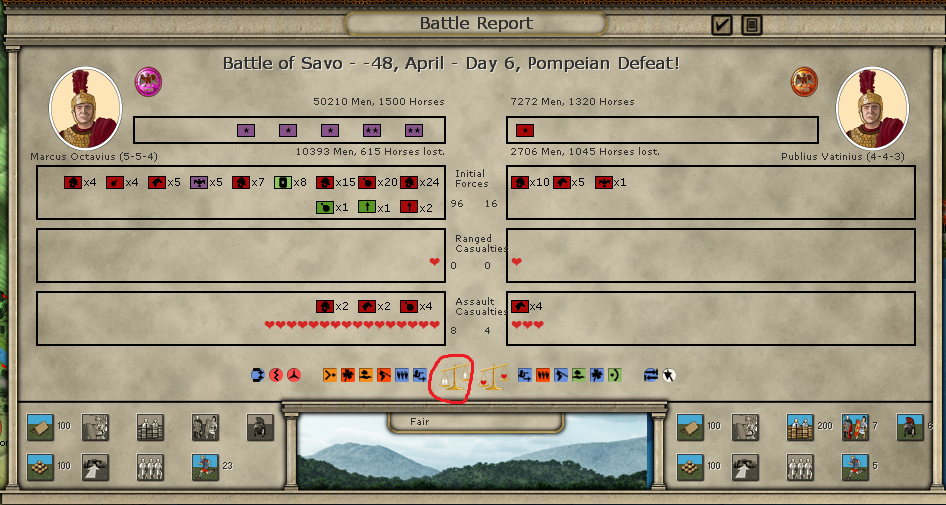Click the red general star icon on right

pyautogui.click(x=525, y=130)
